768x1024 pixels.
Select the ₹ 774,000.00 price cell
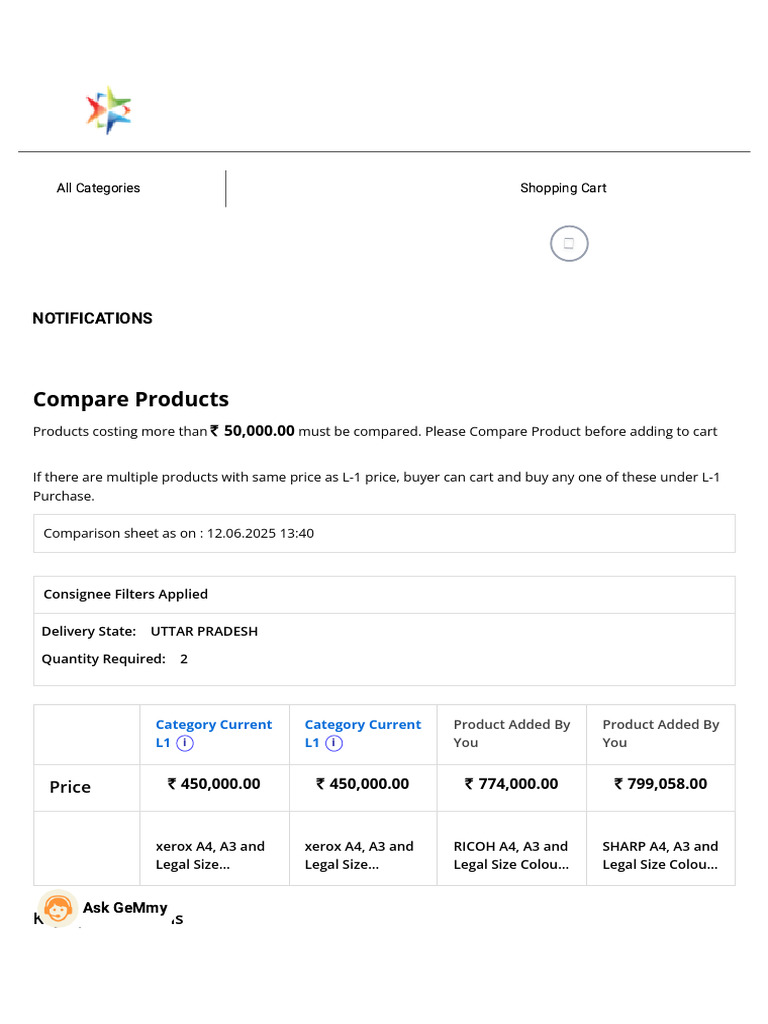pyautogui.click(x=511, y=784)
